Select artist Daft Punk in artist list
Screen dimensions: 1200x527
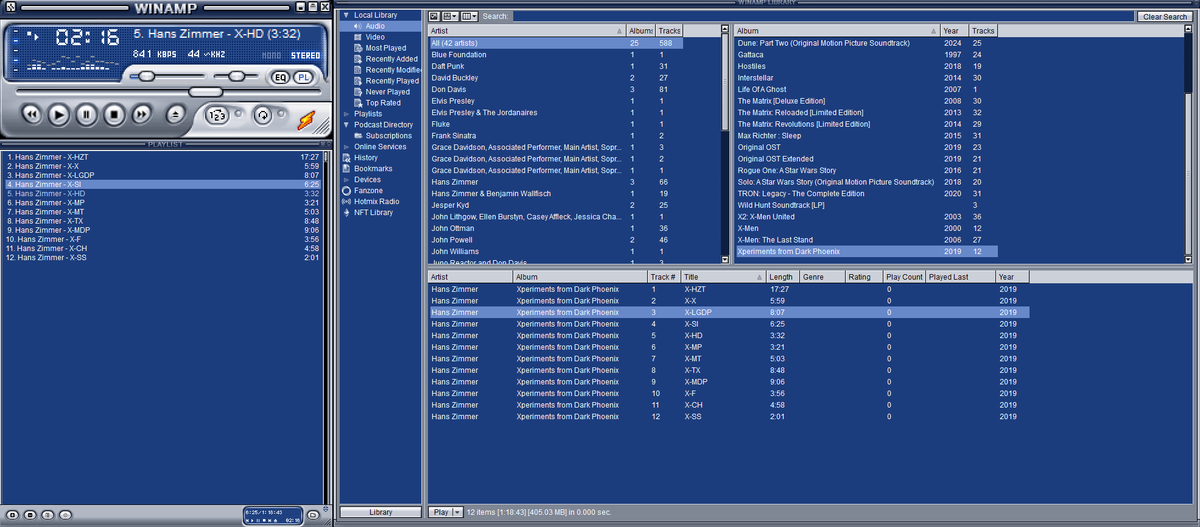click(x=556, y=66)
